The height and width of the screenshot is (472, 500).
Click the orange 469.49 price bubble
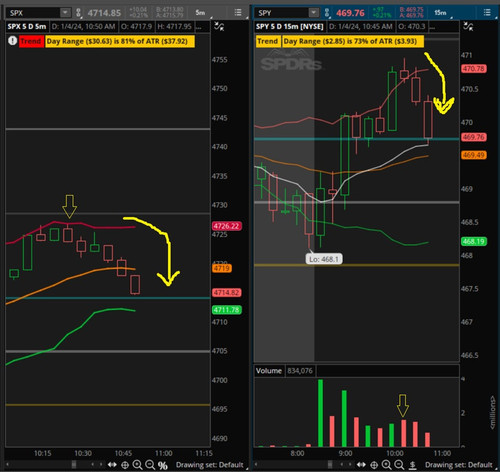[x=474, y=155]
